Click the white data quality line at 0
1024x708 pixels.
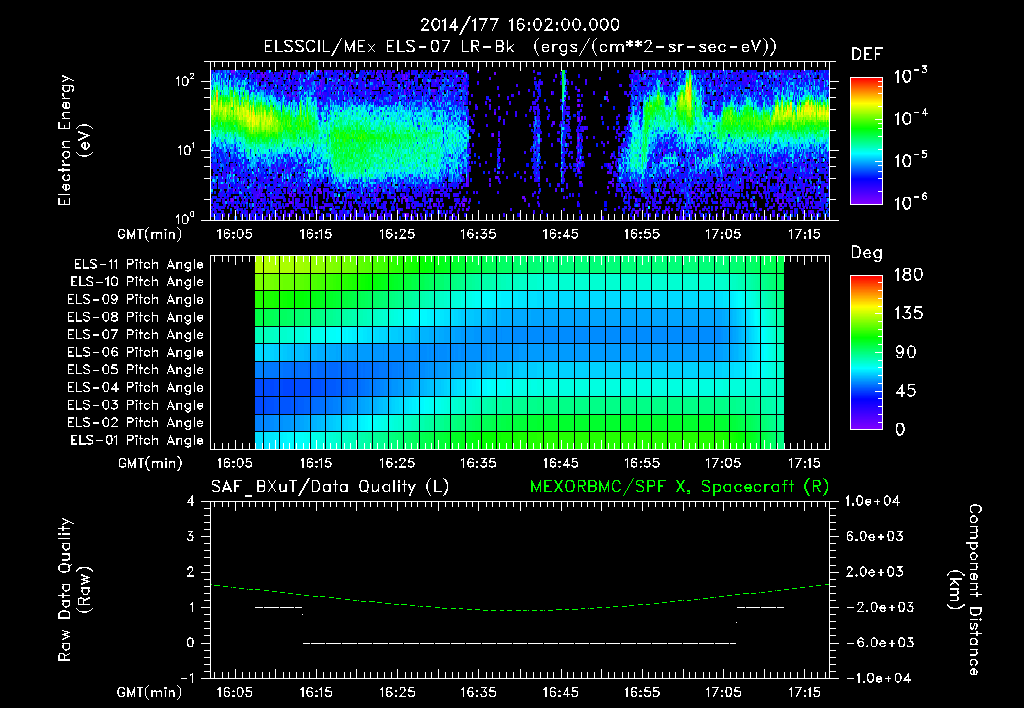click(519, 643)
